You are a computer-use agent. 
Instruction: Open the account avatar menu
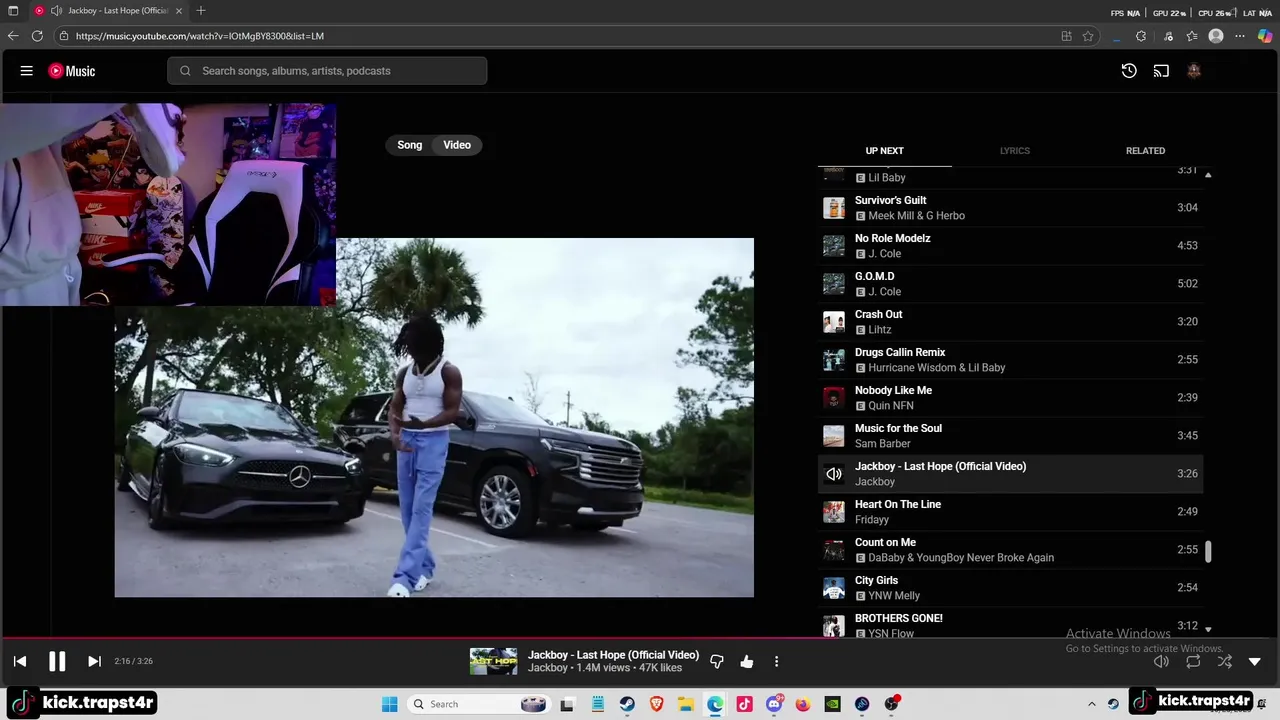tap(1194, 71)
